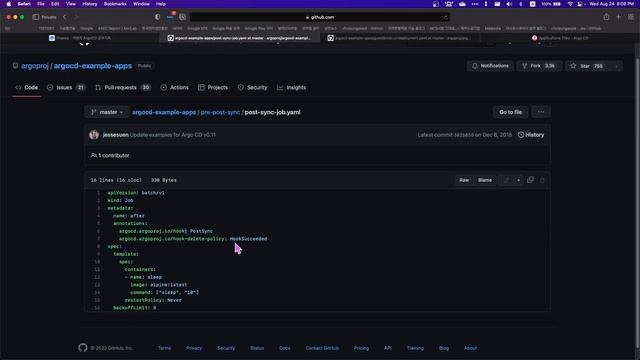Open the Insights tab
The image size is (640, 360).
pos(291,87)
